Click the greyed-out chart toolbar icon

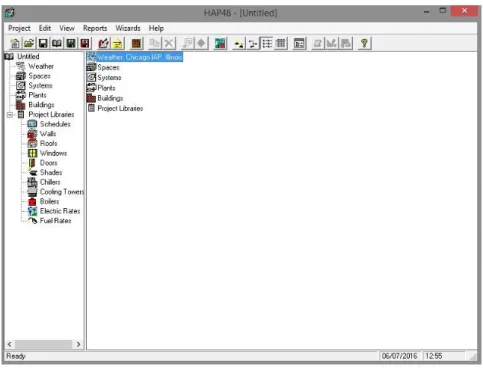tap(332, 43)
